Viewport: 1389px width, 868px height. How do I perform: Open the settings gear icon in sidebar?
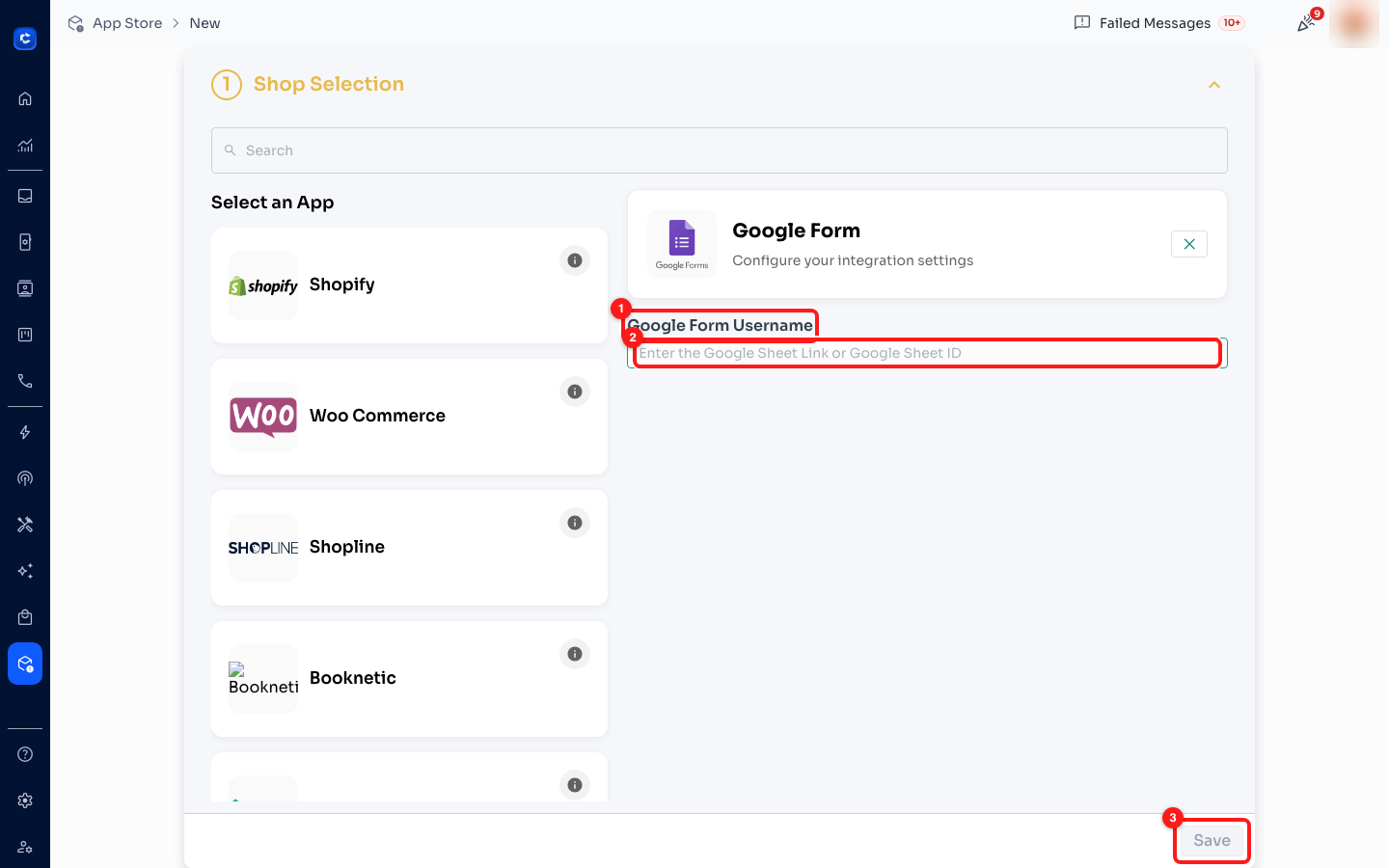[x=25, y=800]
